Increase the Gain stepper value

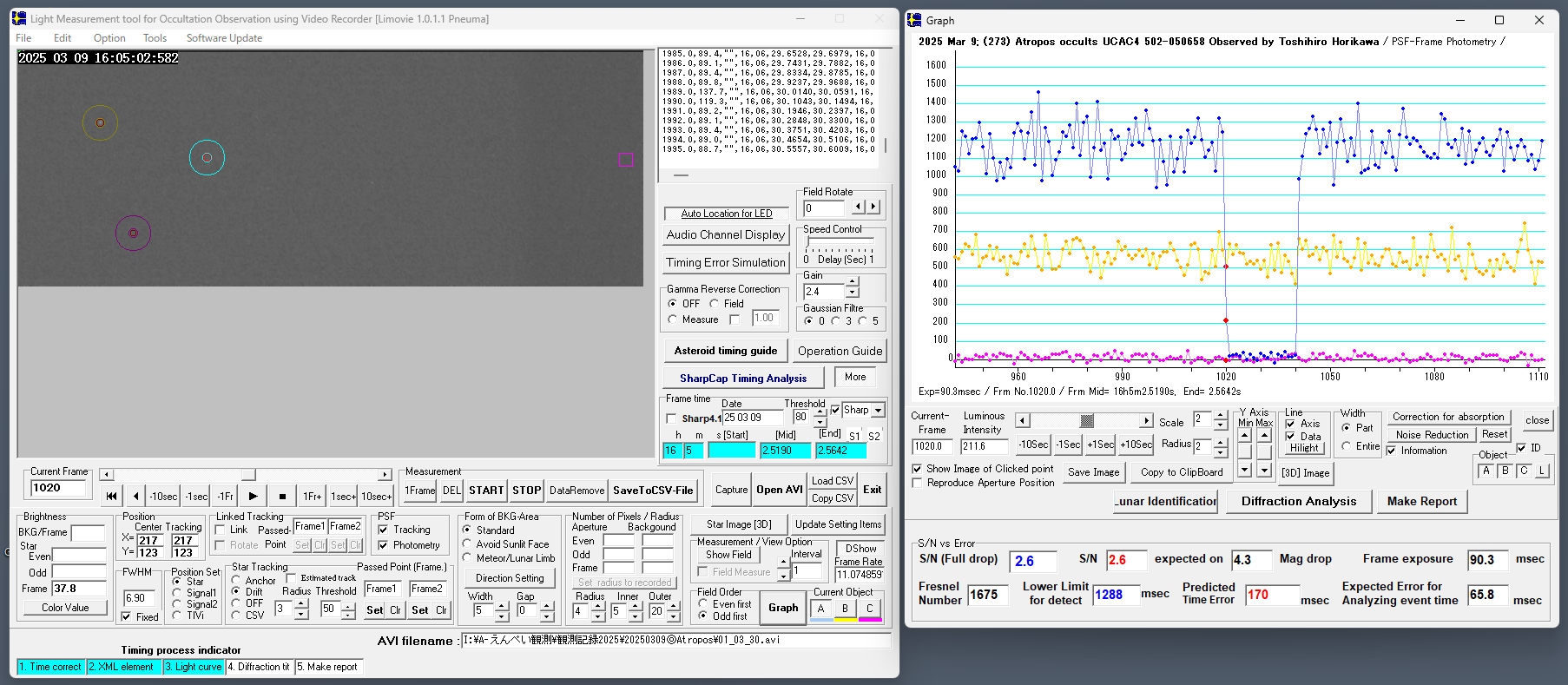tap(853, 282)
